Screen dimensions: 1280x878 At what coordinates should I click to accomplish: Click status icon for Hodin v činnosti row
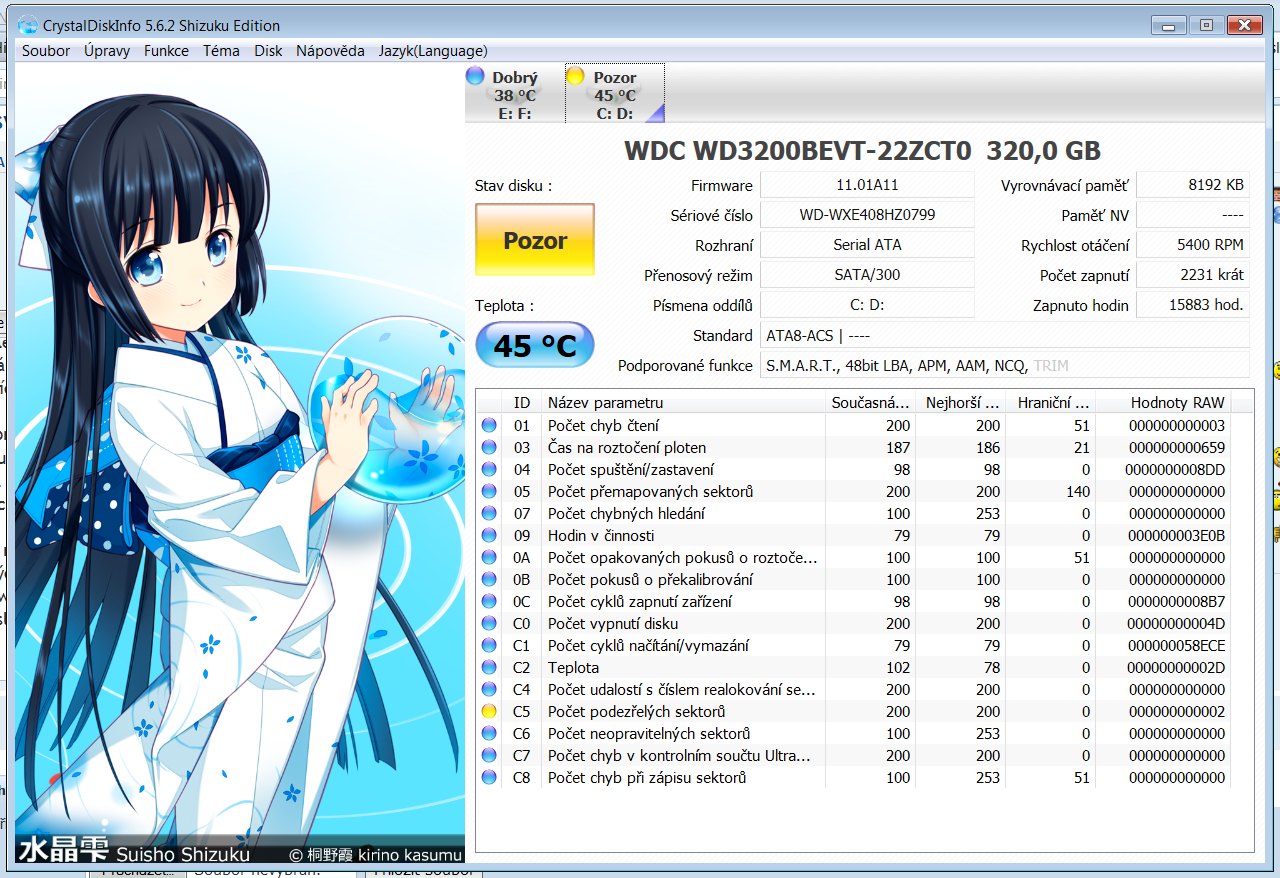click(x=489, y=536)
